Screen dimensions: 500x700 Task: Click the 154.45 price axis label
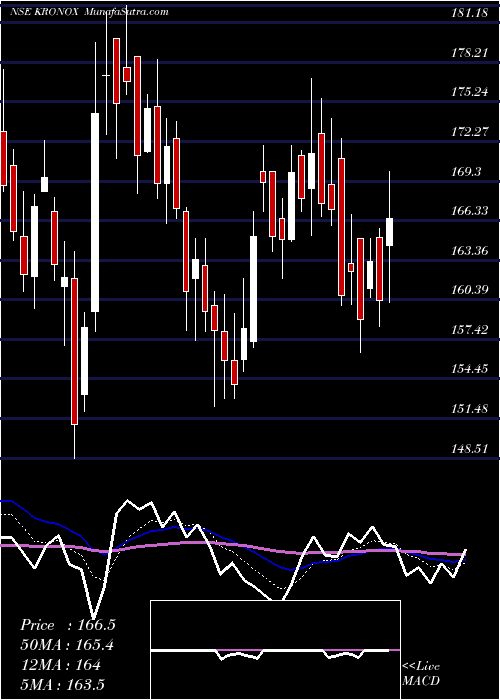tap(468, 369)
